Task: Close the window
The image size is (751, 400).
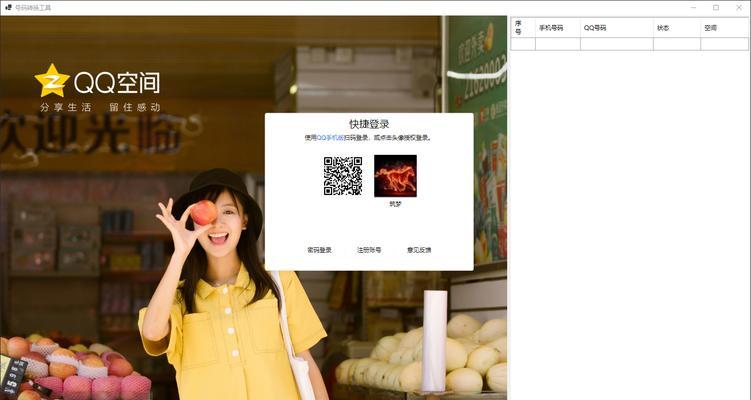Action: [739, 8]
